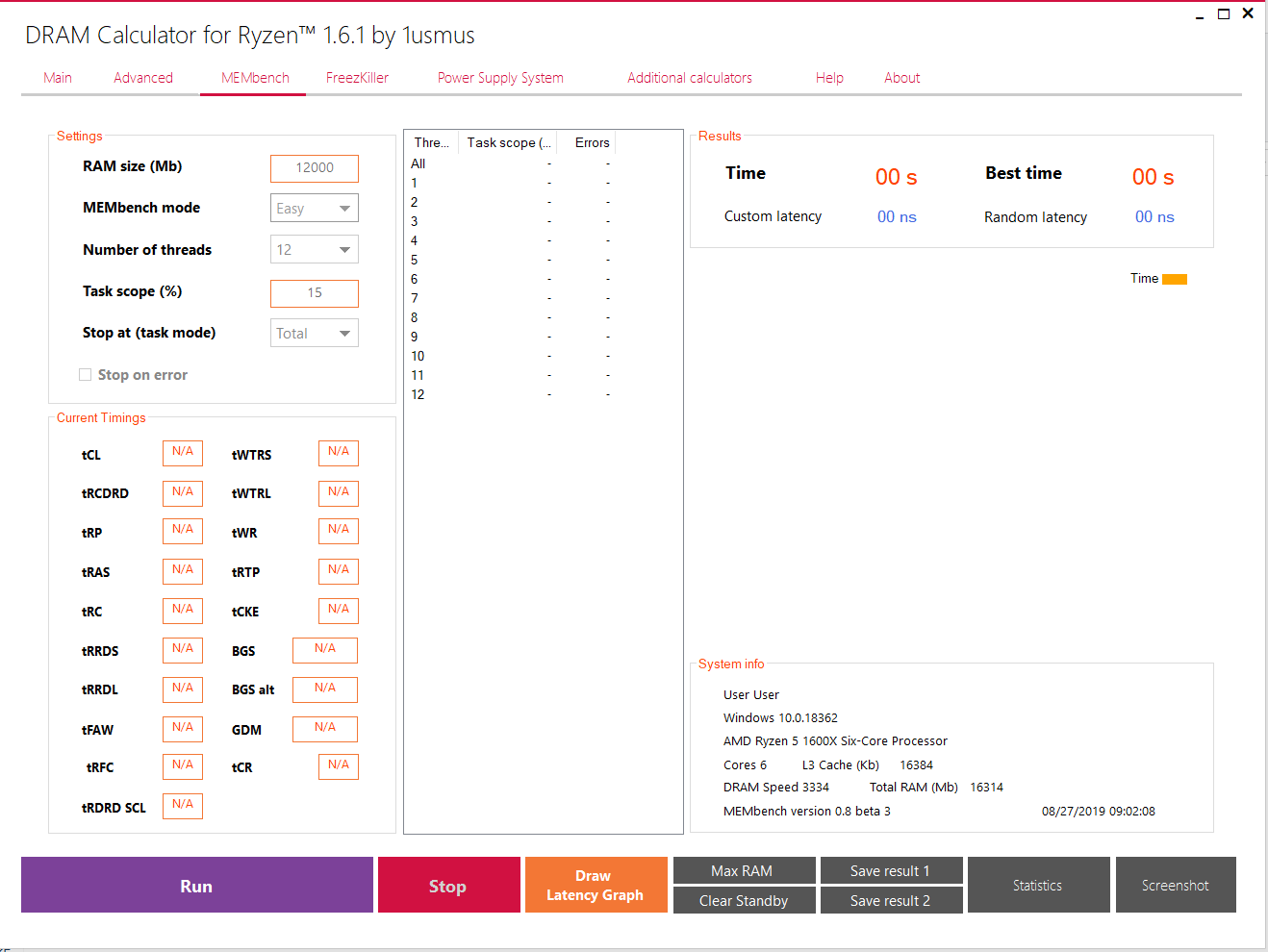The height and width of the screenshot is (952, 1268).
Task: Click the tRRDL timing value field
Action: coord(183,689)
